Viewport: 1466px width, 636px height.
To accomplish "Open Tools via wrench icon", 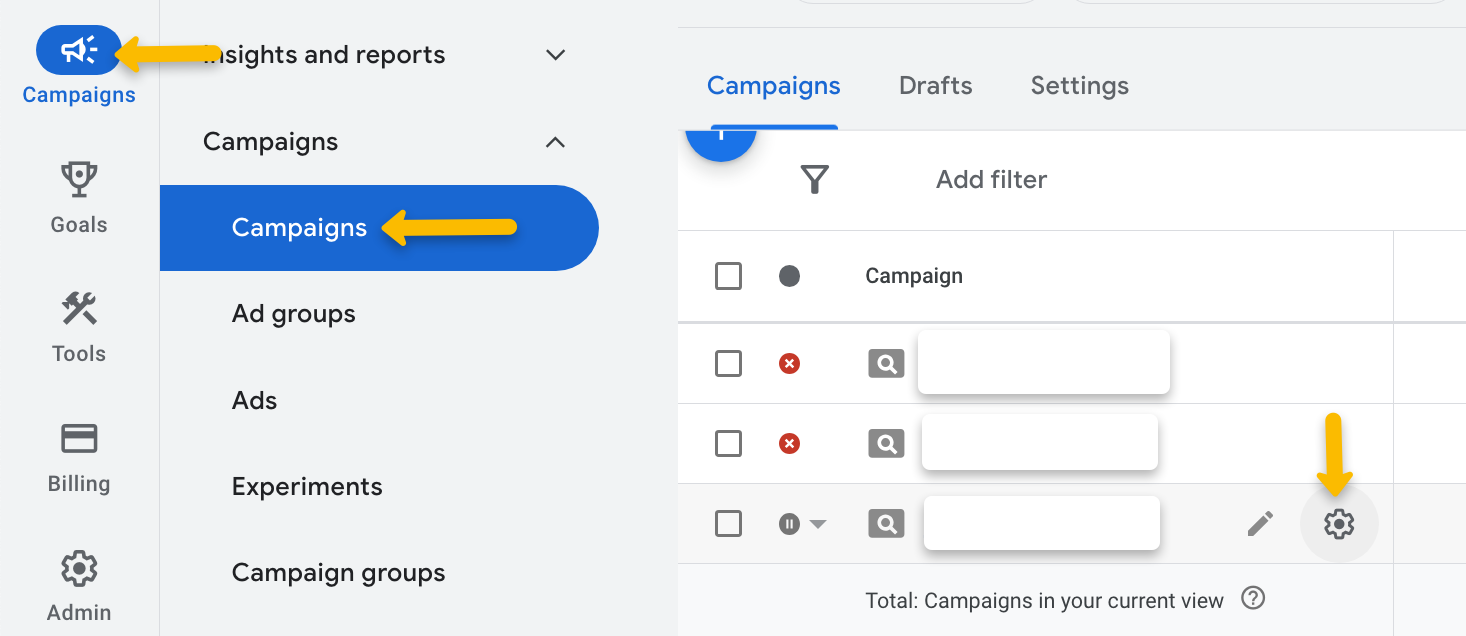I will coord(79,310).
